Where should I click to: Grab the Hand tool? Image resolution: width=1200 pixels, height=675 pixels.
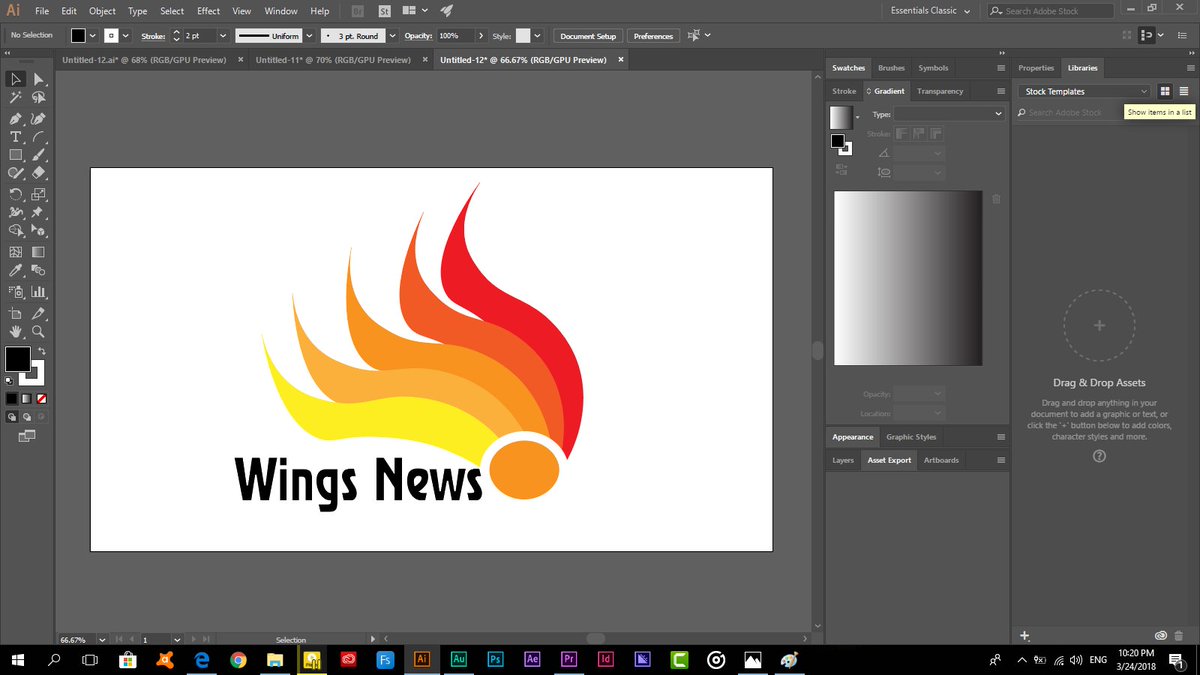click(15, 330)
